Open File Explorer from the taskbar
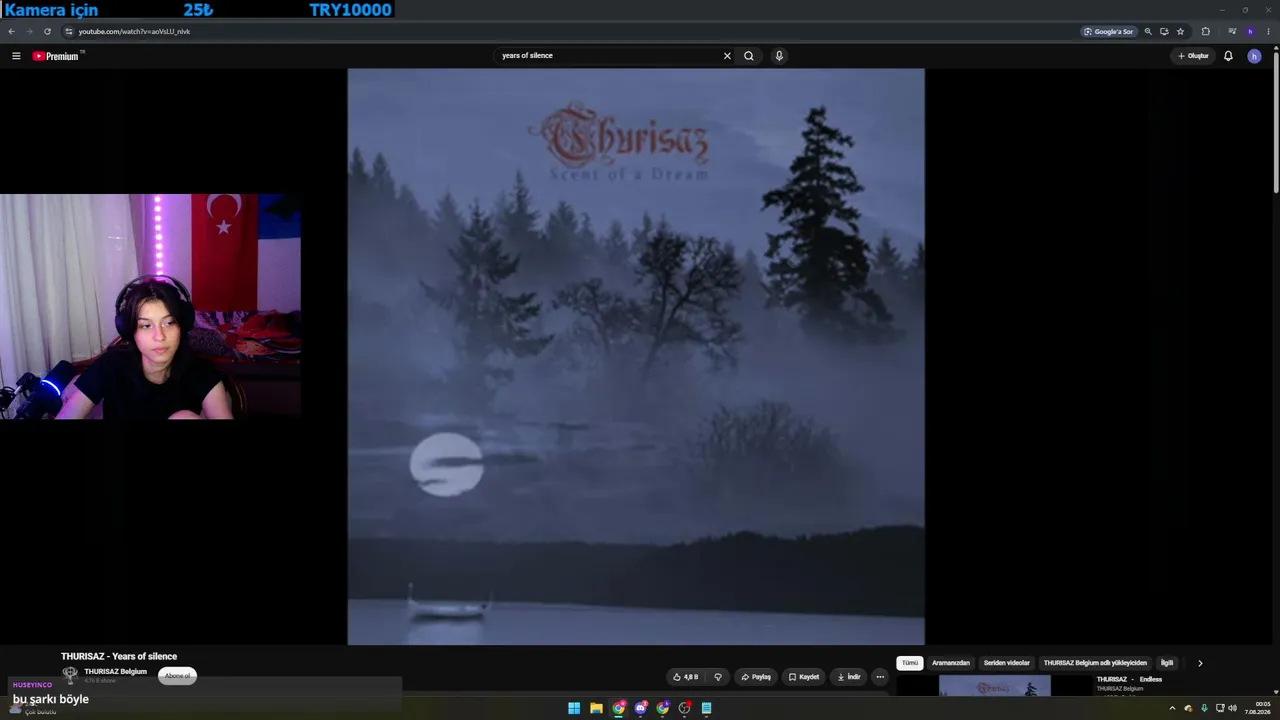Image resolution: width=1280 pixels, height=720 pixels. tap(596, 708)
